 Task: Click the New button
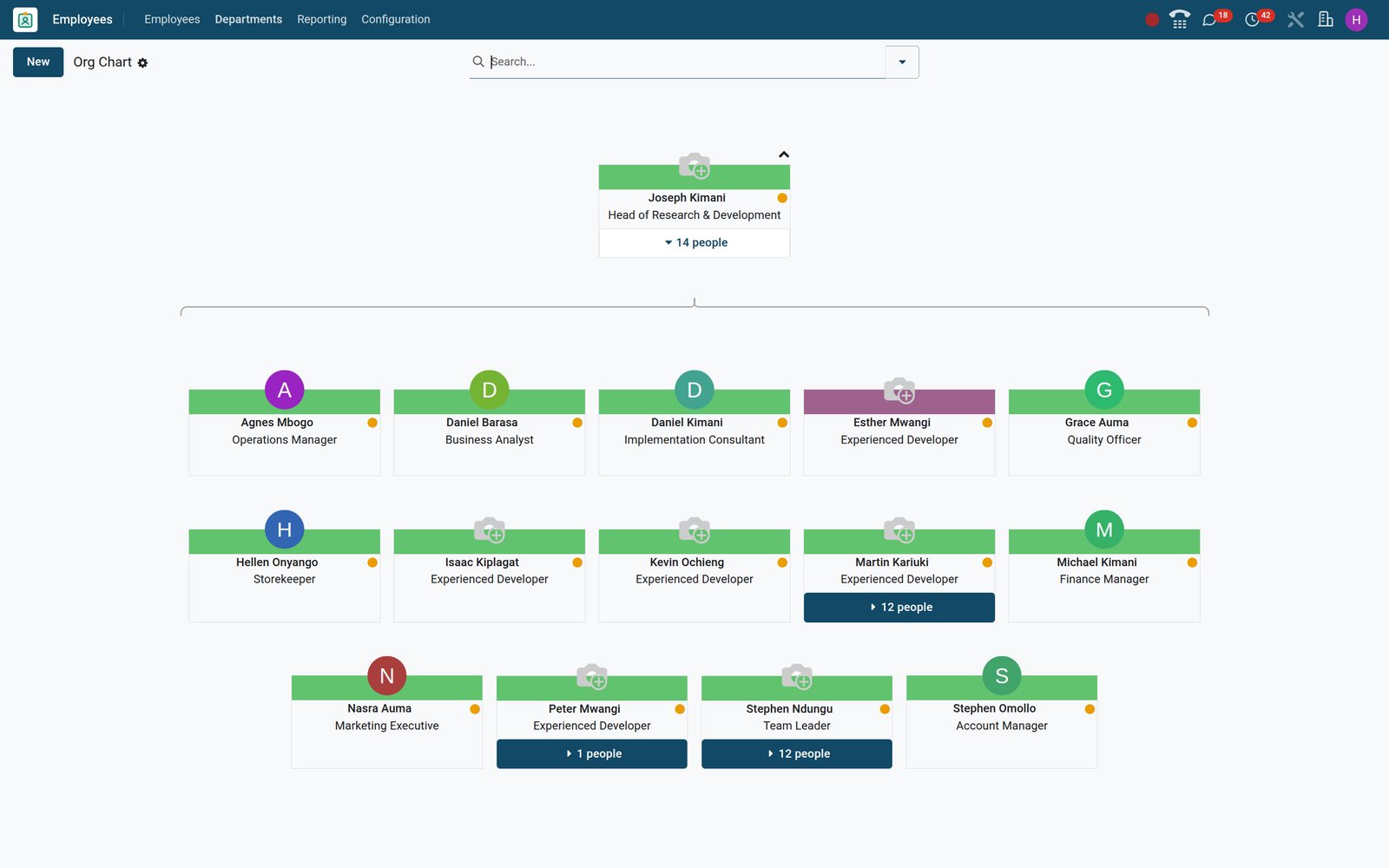pyautogui.click(x=38, y=62)
